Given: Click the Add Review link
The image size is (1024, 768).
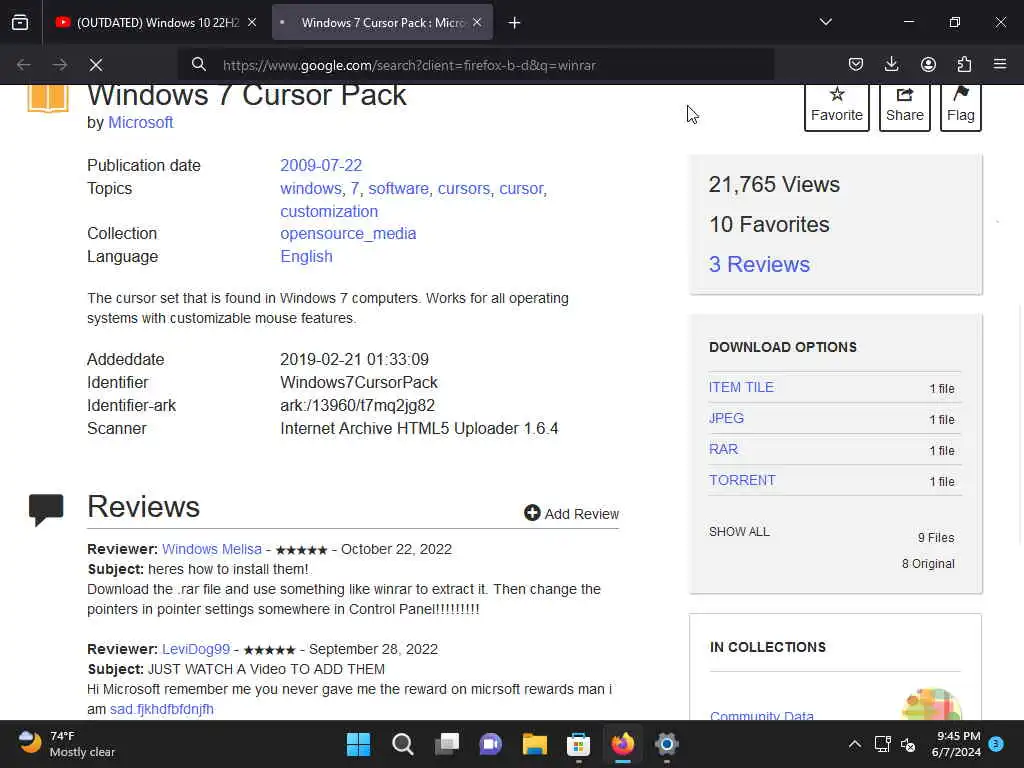Looking at the screenshot, I should tap(571, 513).
